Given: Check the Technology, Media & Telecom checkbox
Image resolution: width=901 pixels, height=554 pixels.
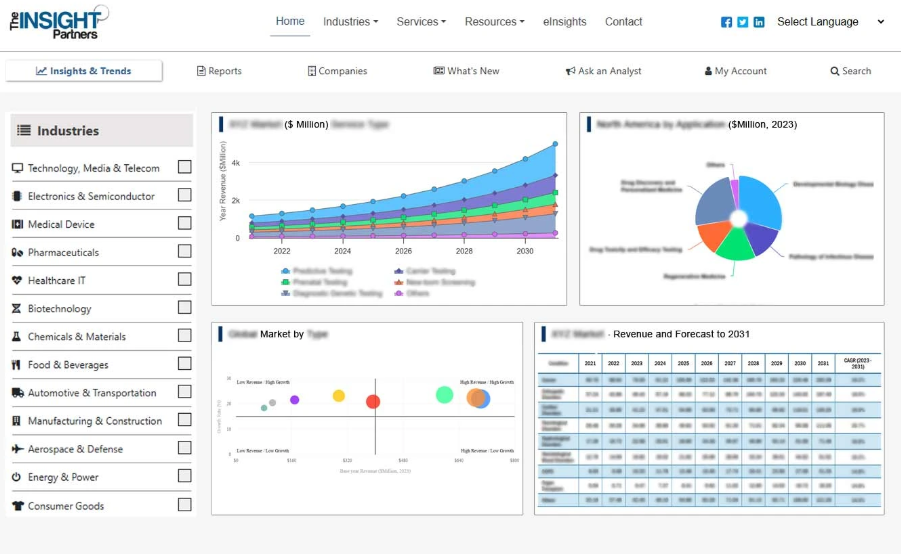Looking at the screenshot, I should (185, 167).
